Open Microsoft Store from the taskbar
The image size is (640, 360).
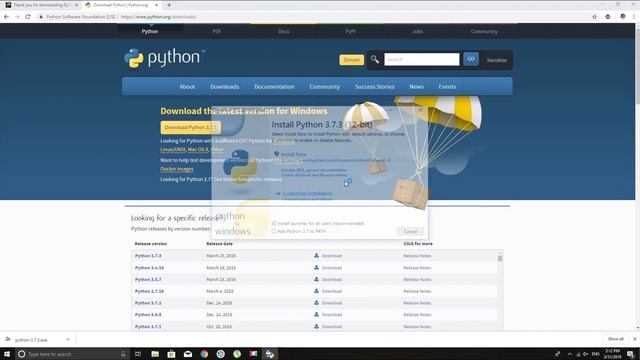pos(171,354)
